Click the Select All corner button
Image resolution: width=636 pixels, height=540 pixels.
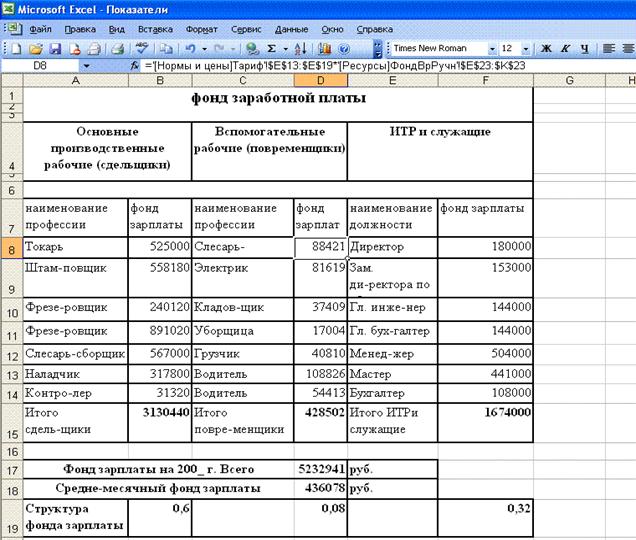pyautogui.click(x=12, y=80)
